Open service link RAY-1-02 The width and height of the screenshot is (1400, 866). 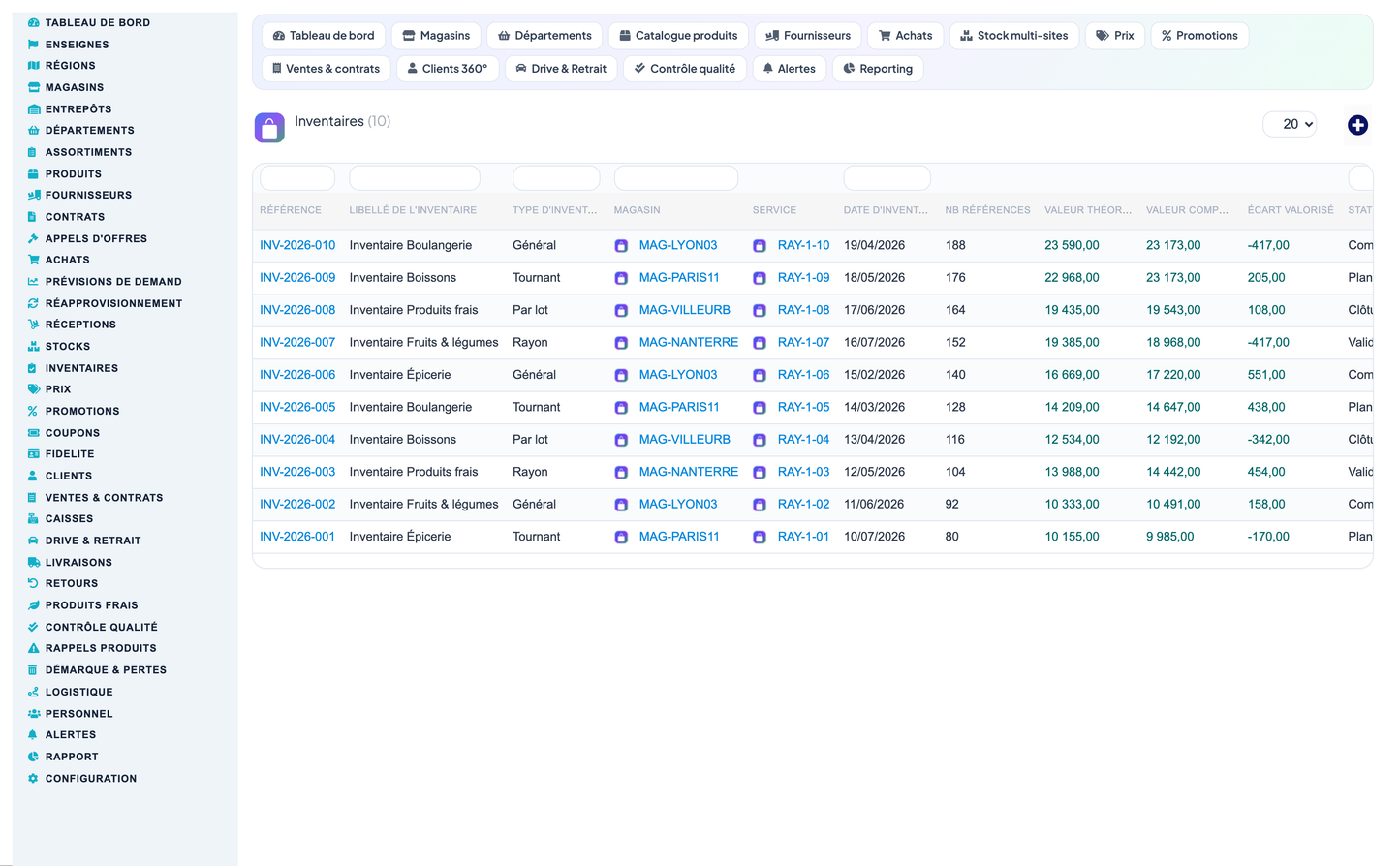(803, 504)
